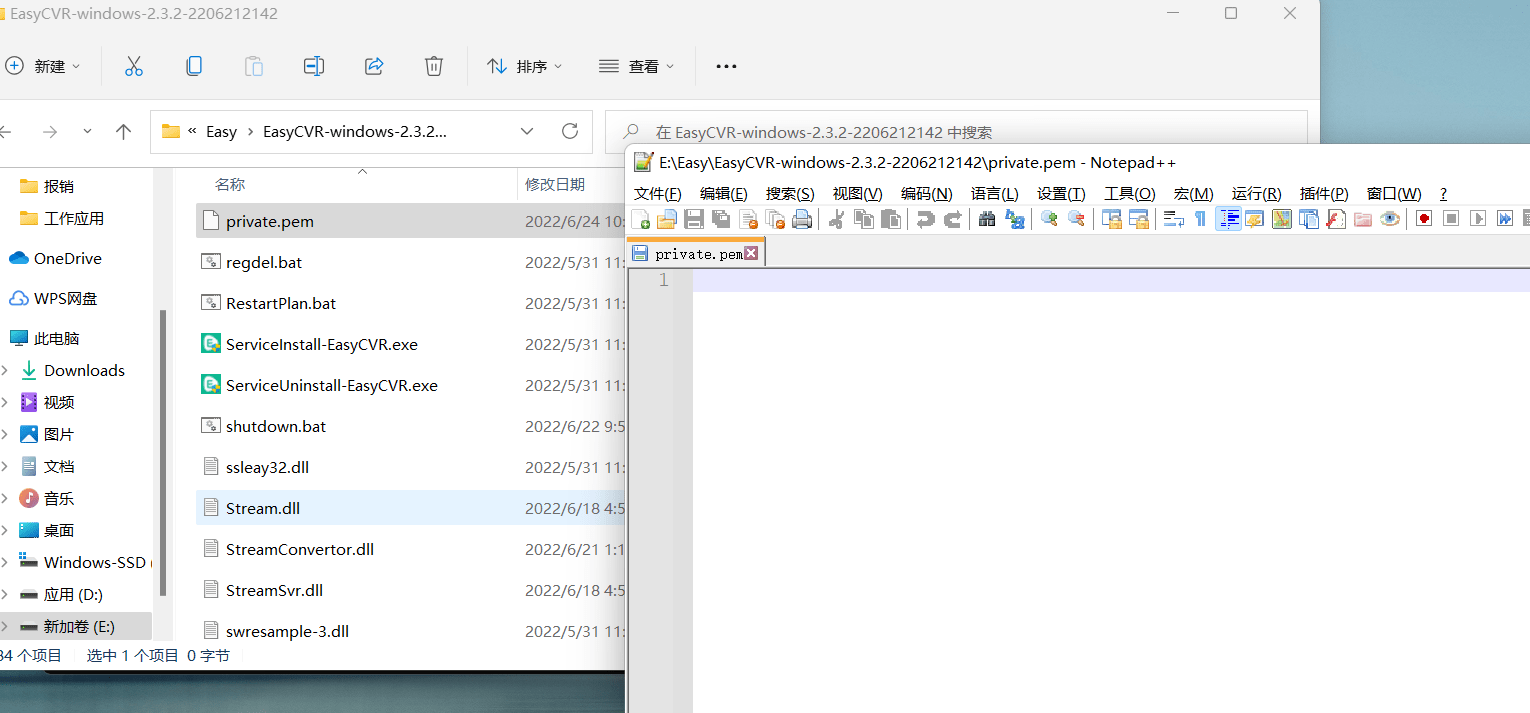
Task: Expand Windows-SSD drive in navigation pane
Action: [5, 562]
